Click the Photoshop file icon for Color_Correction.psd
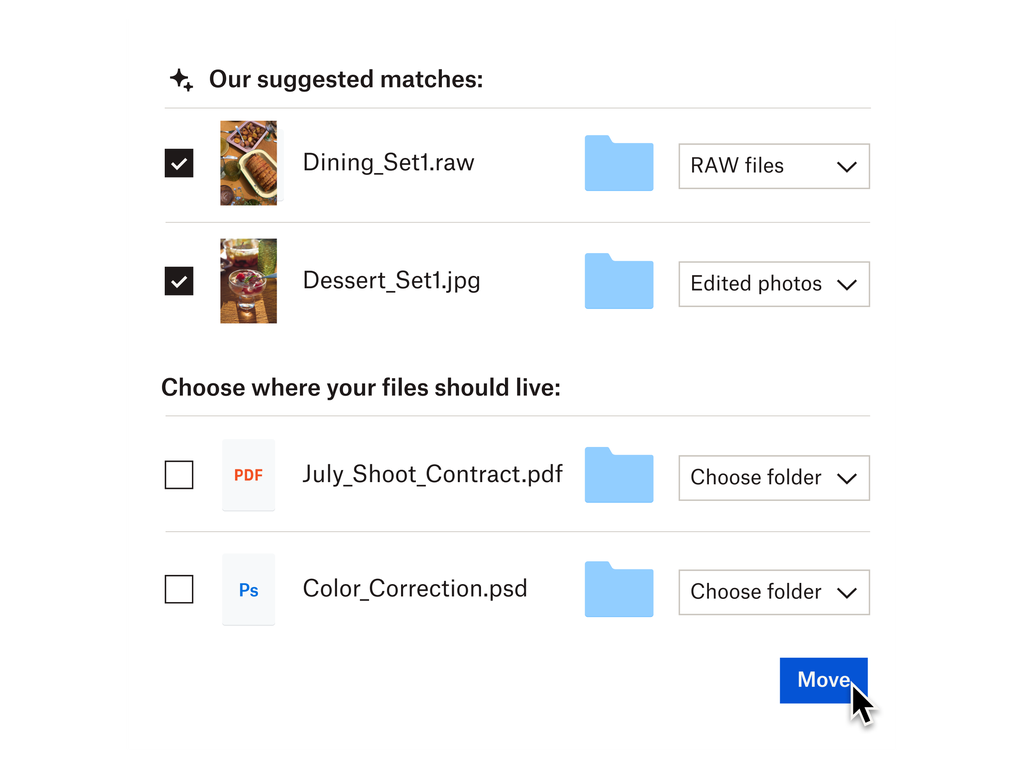The image size is (1024, 768). pos(248,589)
